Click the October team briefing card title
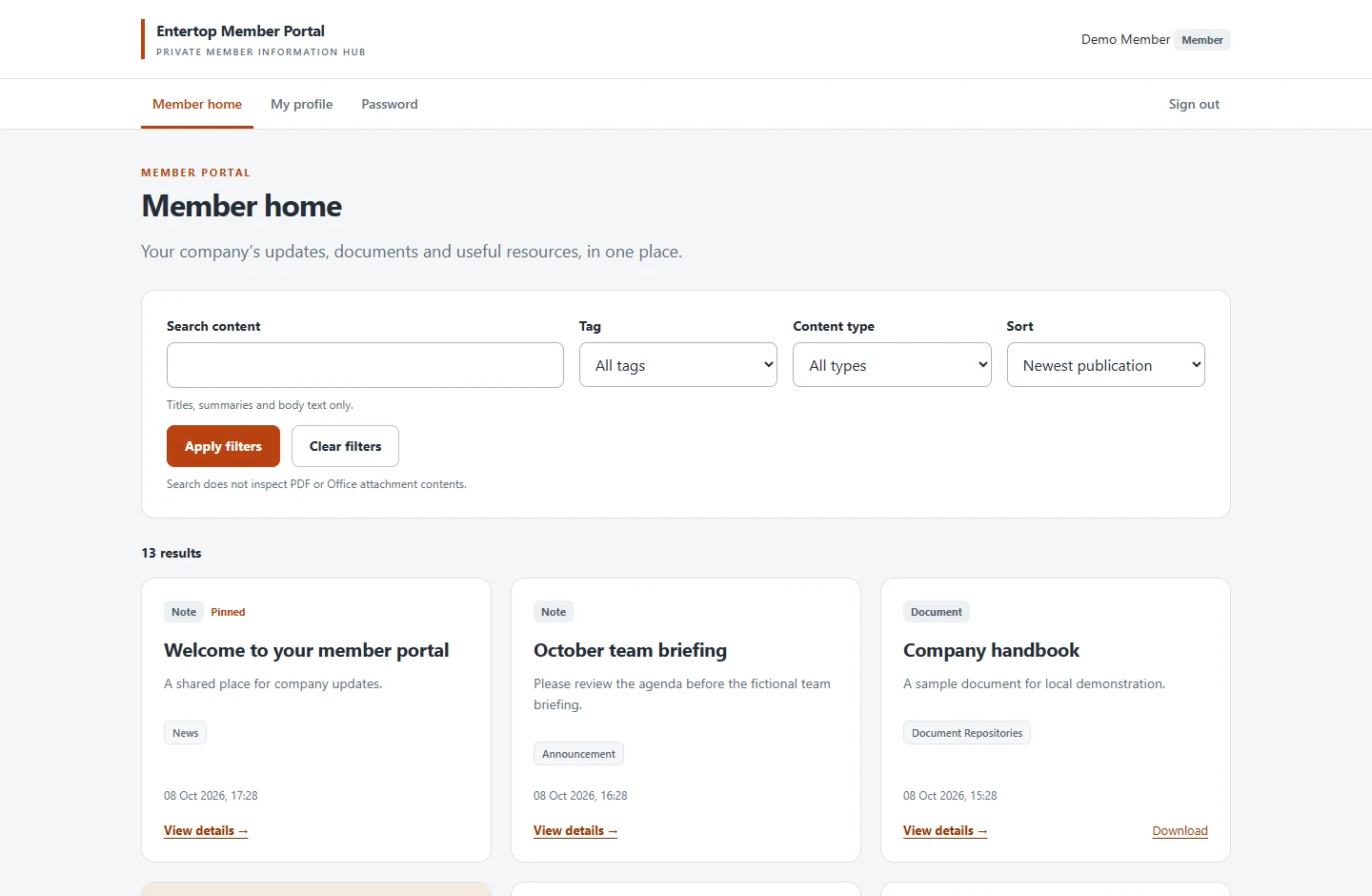This screenshot has width=1372, height=896. 630,650
